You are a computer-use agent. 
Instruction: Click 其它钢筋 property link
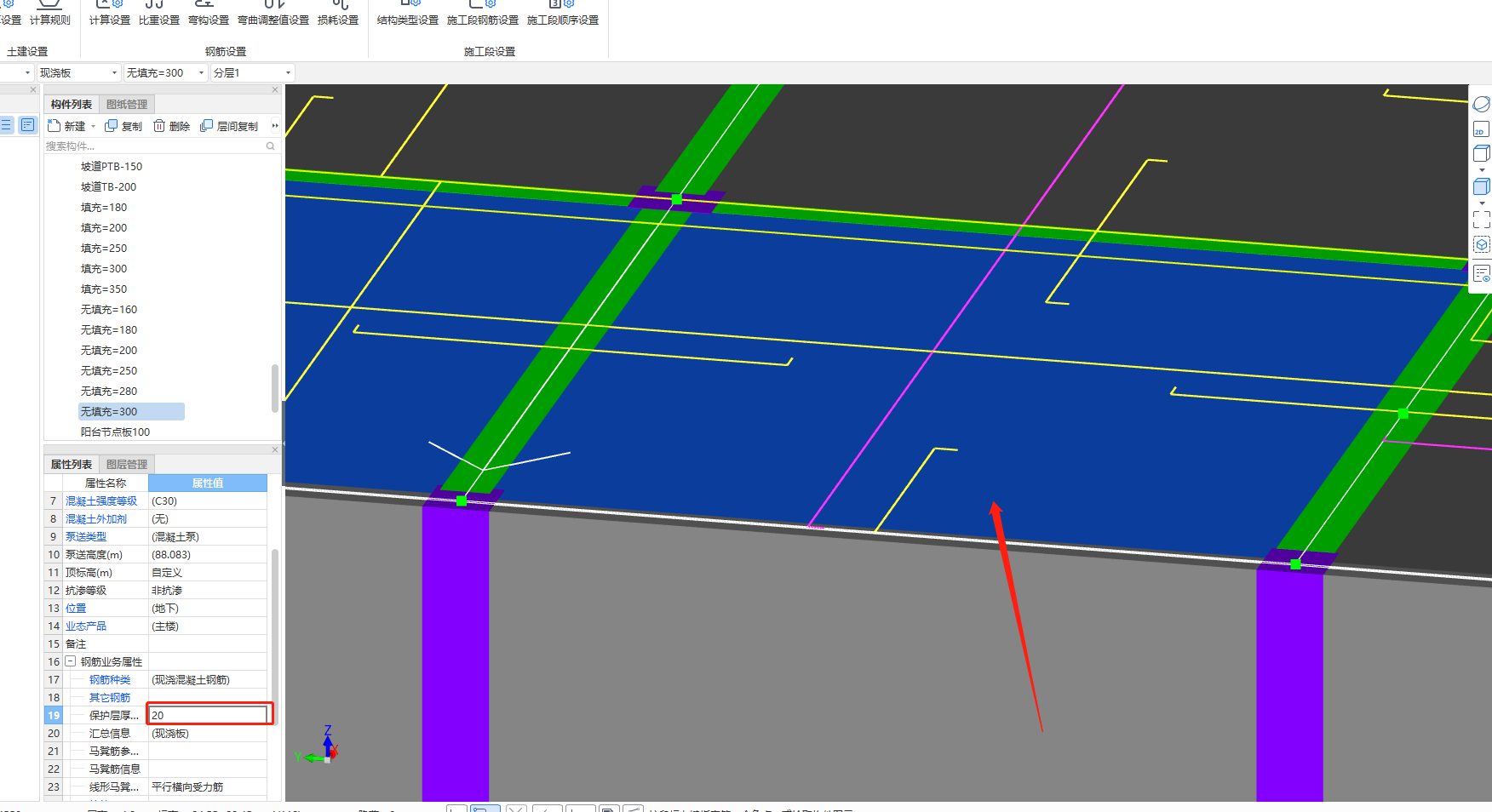coord(110,698)
